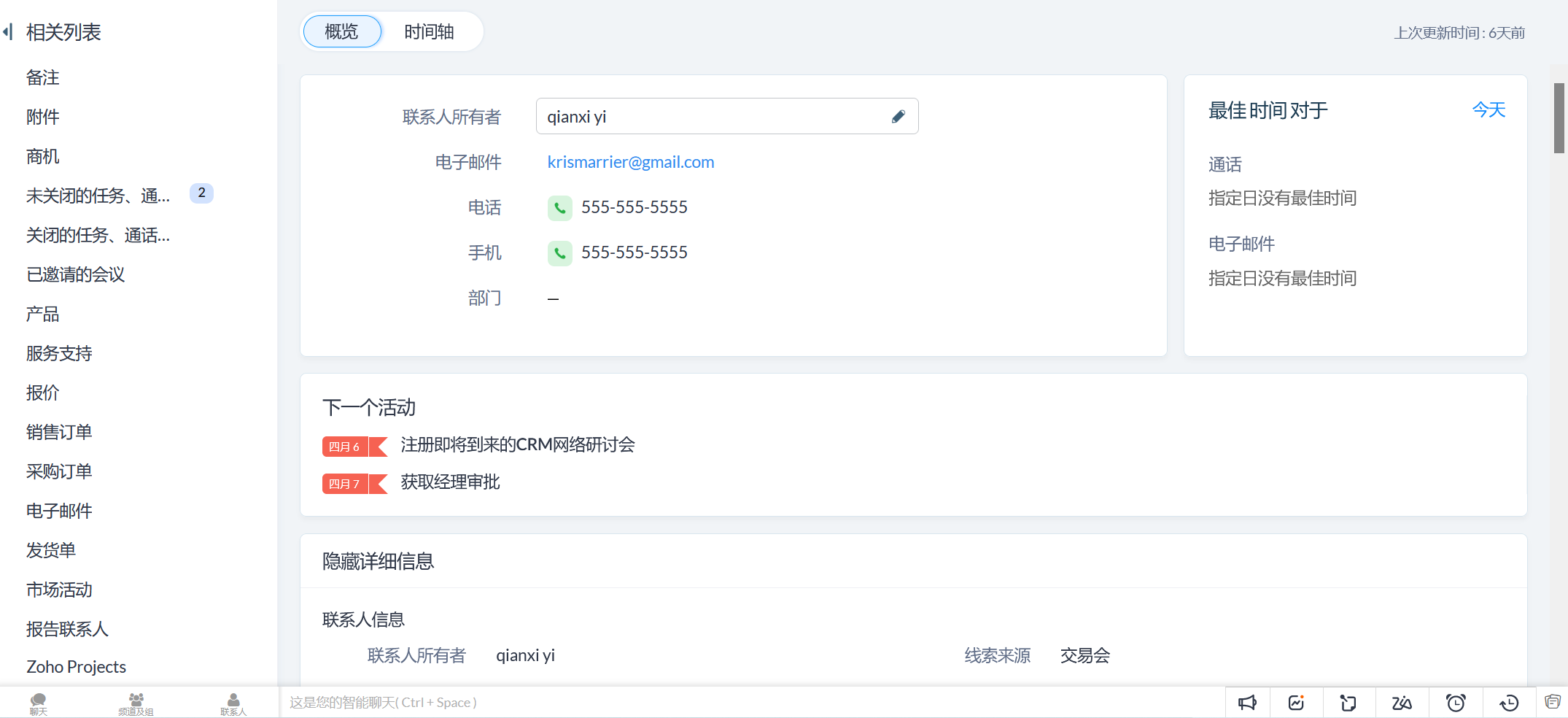Open the 今天 date selector

tap(1489, 110)
